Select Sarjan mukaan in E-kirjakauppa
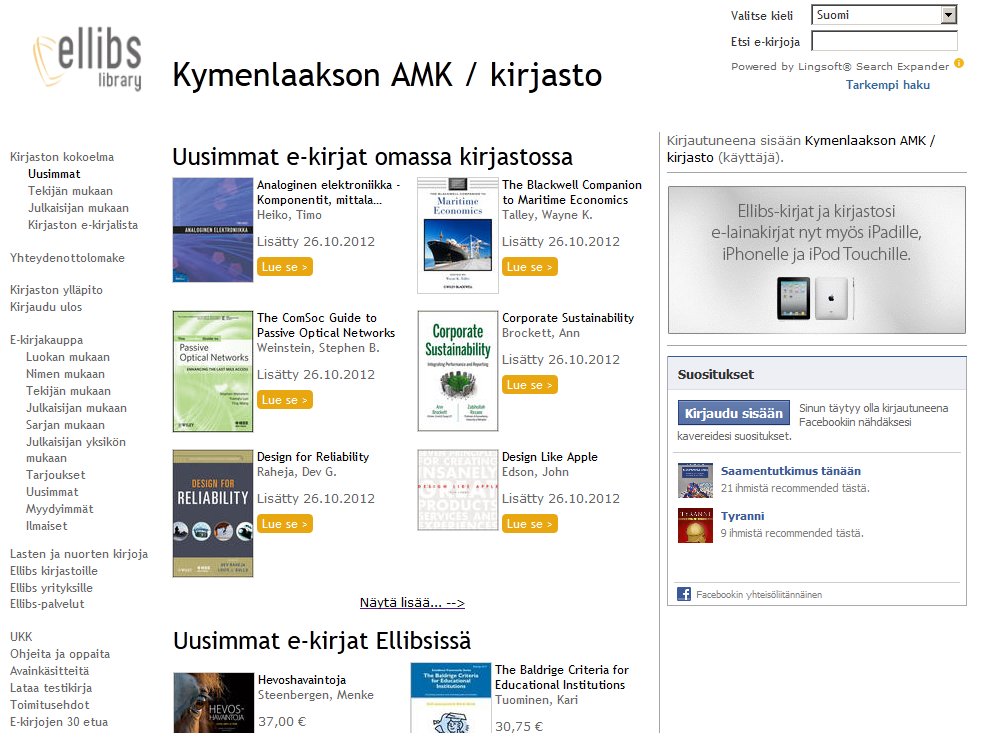 pos(65,425)
